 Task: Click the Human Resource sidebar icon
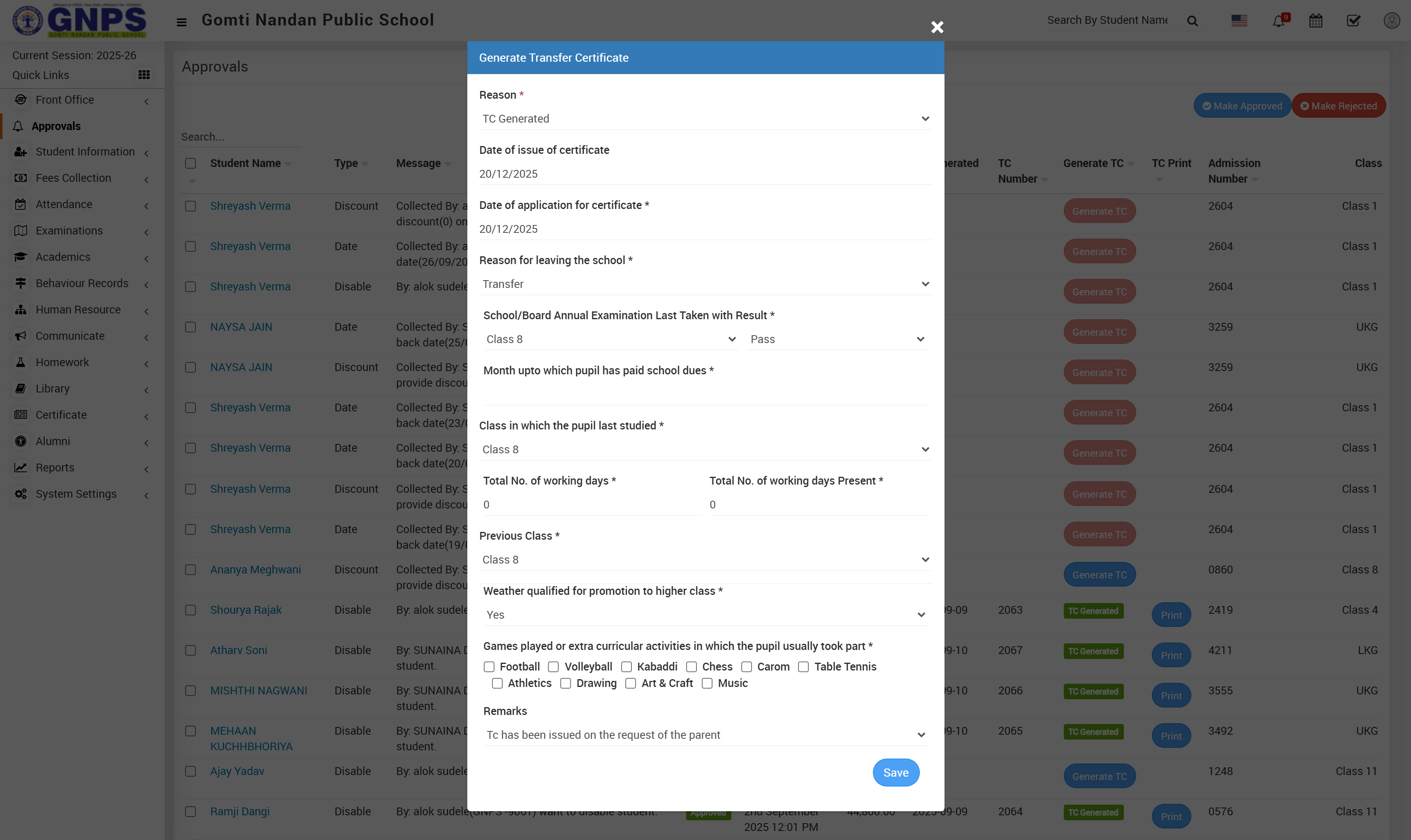click(x=21, y=310)
